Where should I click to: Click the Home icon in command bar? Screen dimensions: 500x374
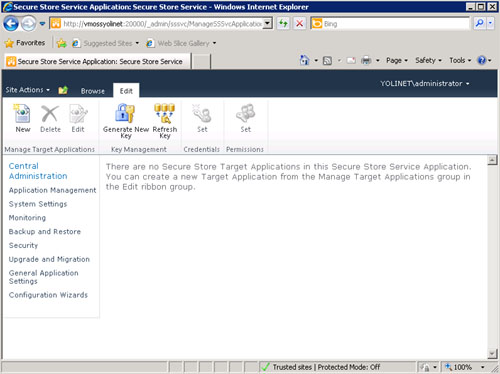pos(304,60)
